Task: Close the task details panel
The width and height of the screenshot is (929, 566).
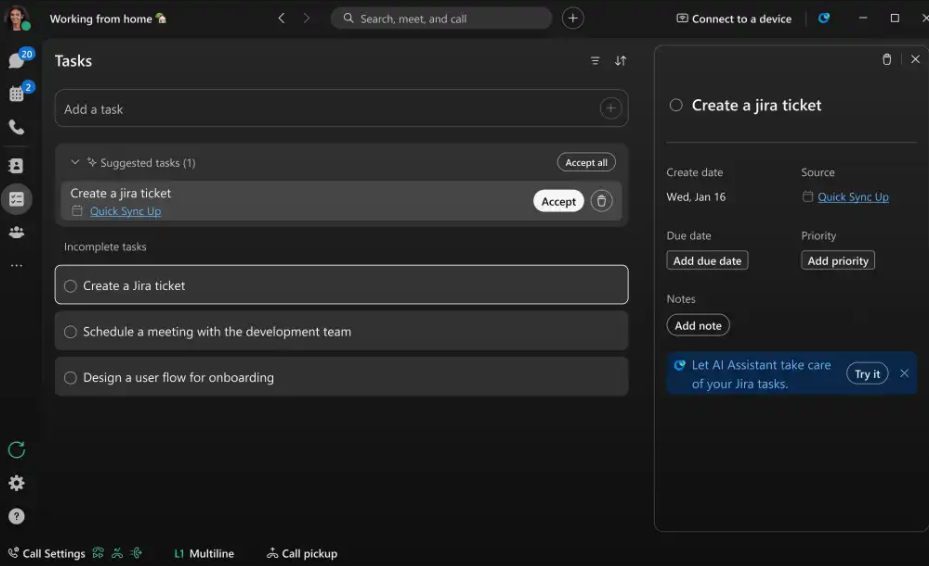Action: tap(915, 59)
